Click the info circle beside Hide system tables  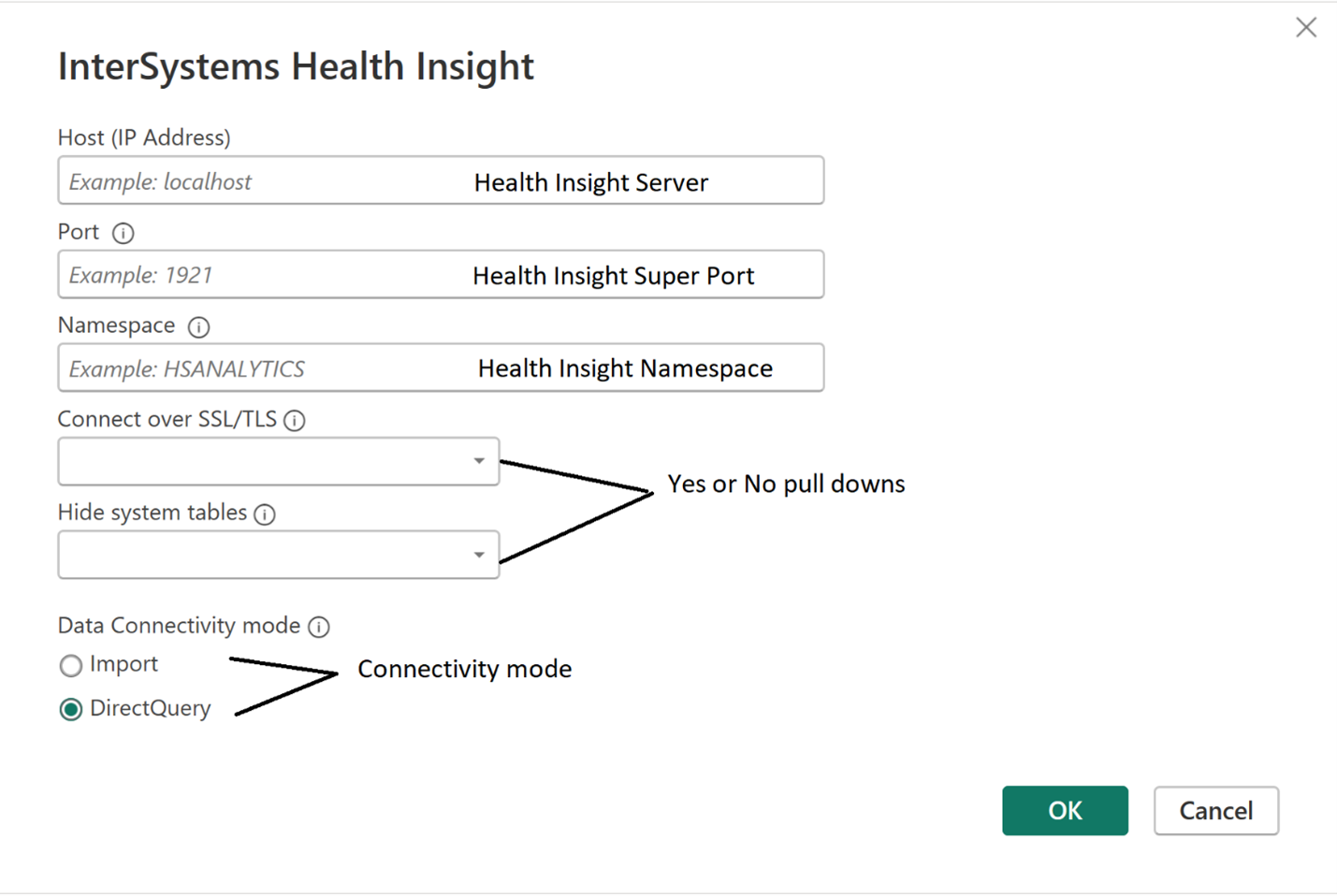tap(265, 514)
